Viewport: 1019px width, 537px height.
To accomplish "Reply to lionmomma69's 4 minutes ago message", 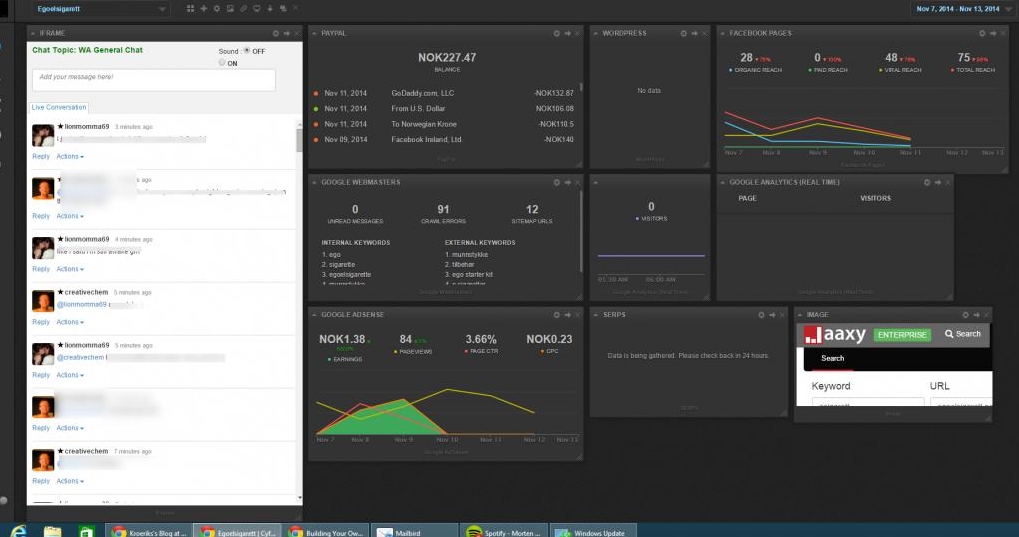I will 41,269.
